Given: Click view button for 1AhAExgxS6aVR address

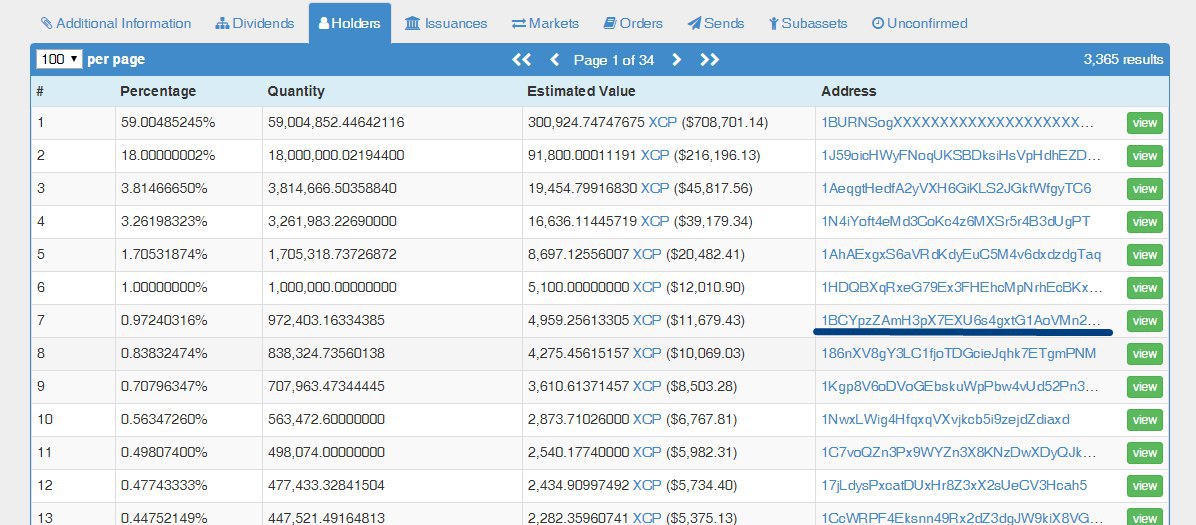Looking at the screenshot, I should (1144, 255).
